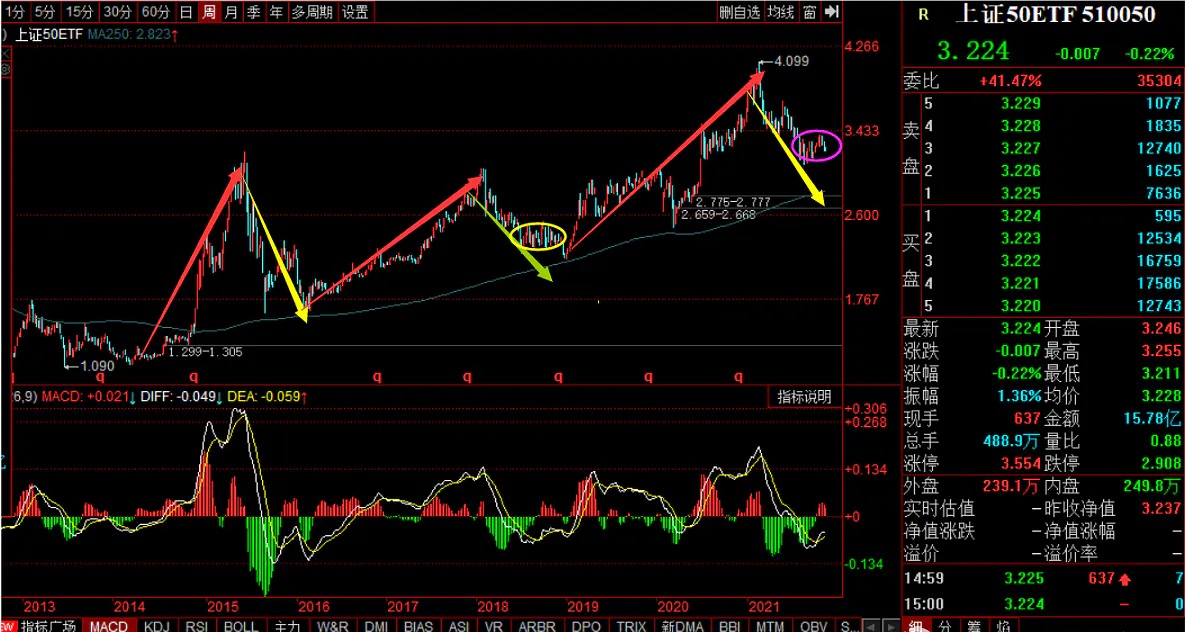Switch chart to 5分 period

pos(45,11)
